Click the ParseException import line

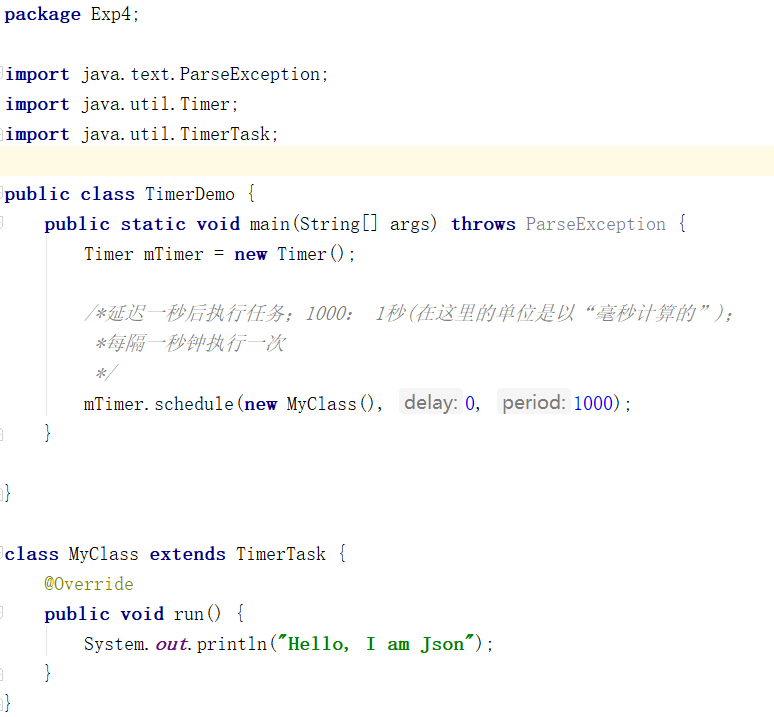[x=166, y=75]
